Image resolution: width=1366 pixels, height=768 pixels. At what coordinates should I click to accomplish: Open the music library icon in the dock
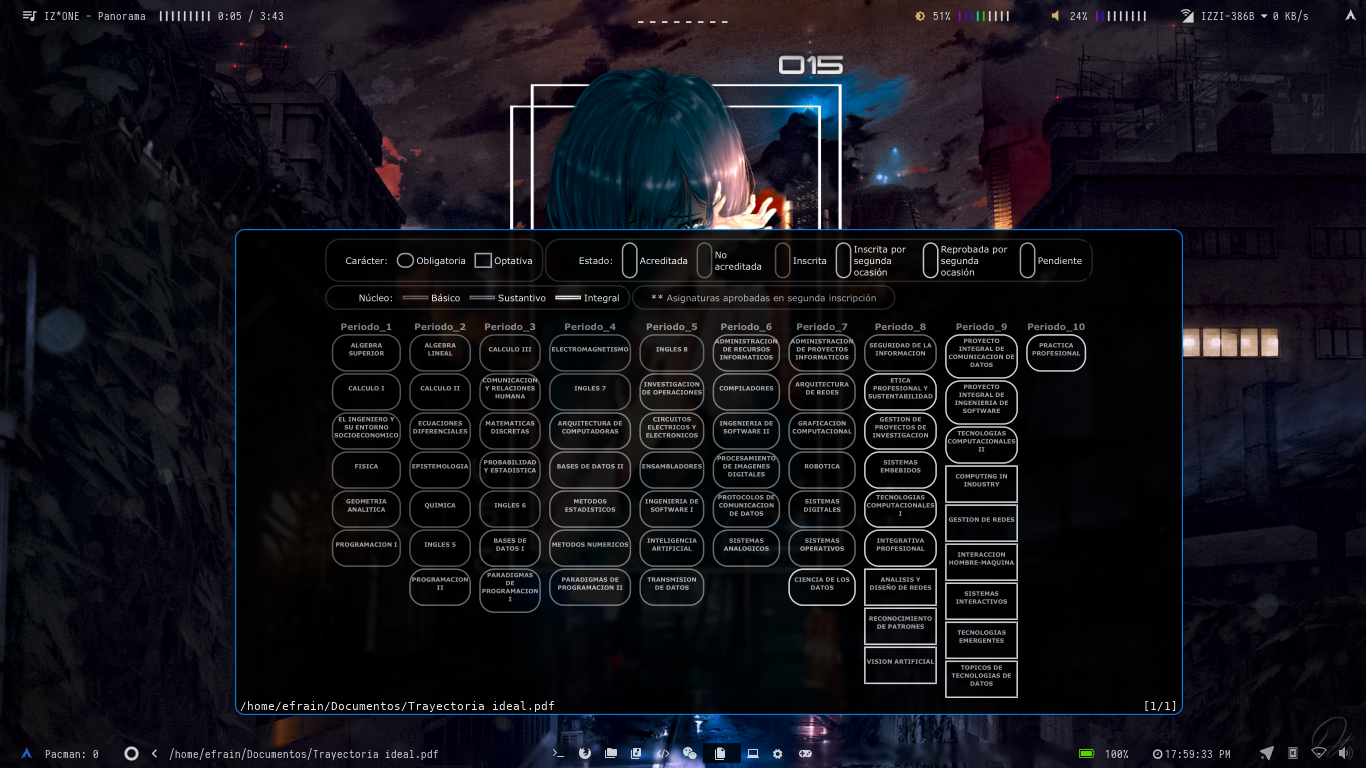pos(636,753)
